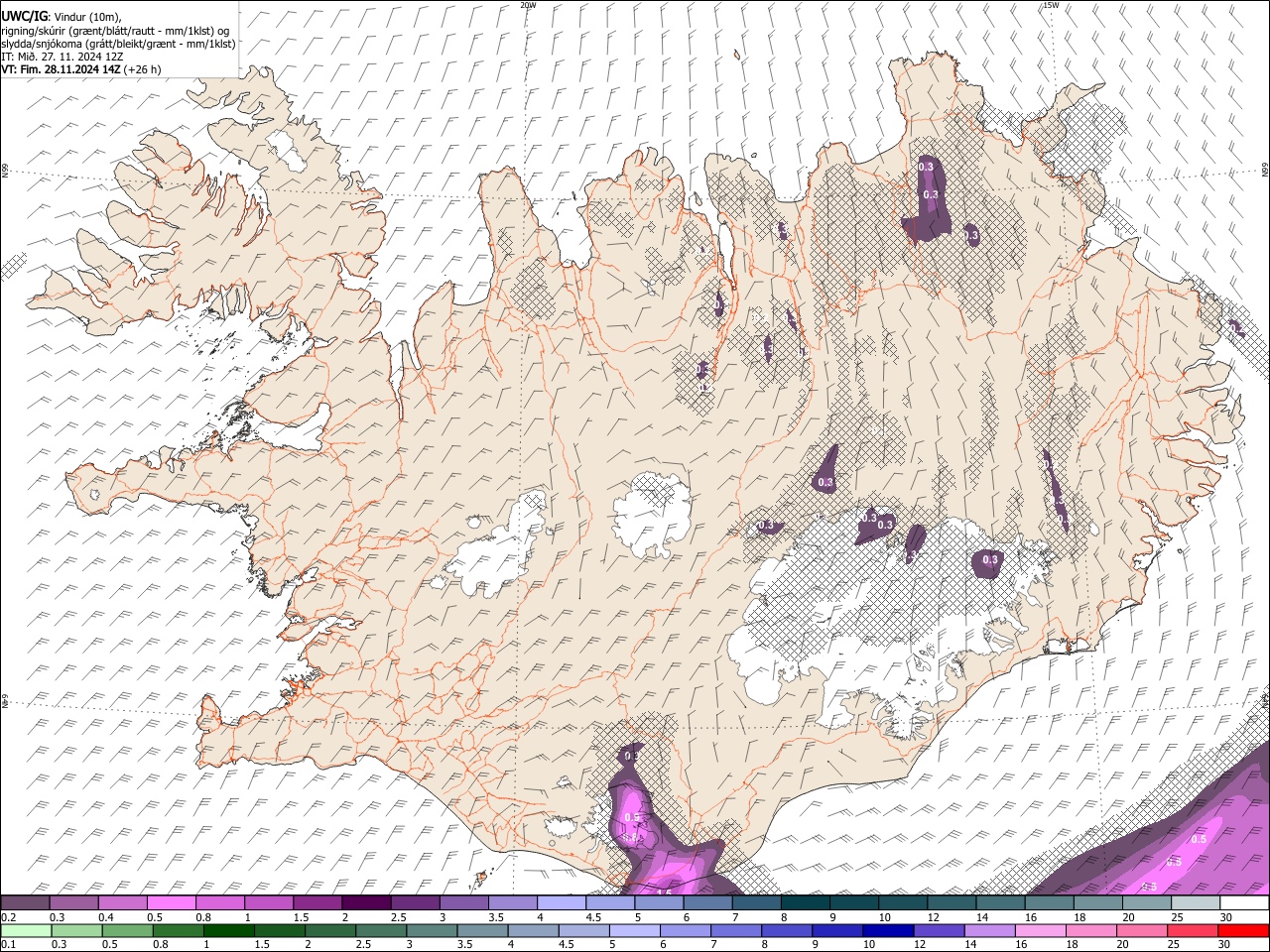Click the light pink 16 swatch in the lower legend
The width and height of the screenshot is (1270, 952).
click(x=1040, y=930)
